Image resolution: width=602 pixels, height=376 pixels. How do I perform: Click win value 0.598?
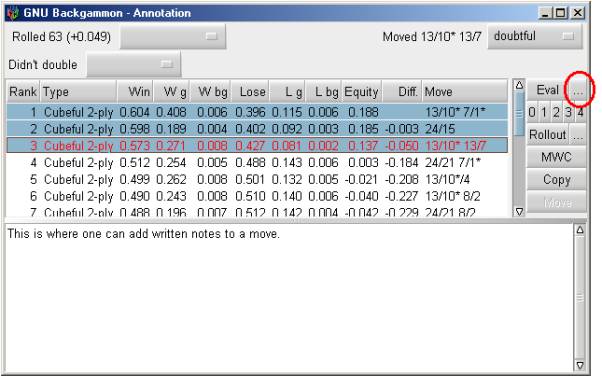click(134, 129)
